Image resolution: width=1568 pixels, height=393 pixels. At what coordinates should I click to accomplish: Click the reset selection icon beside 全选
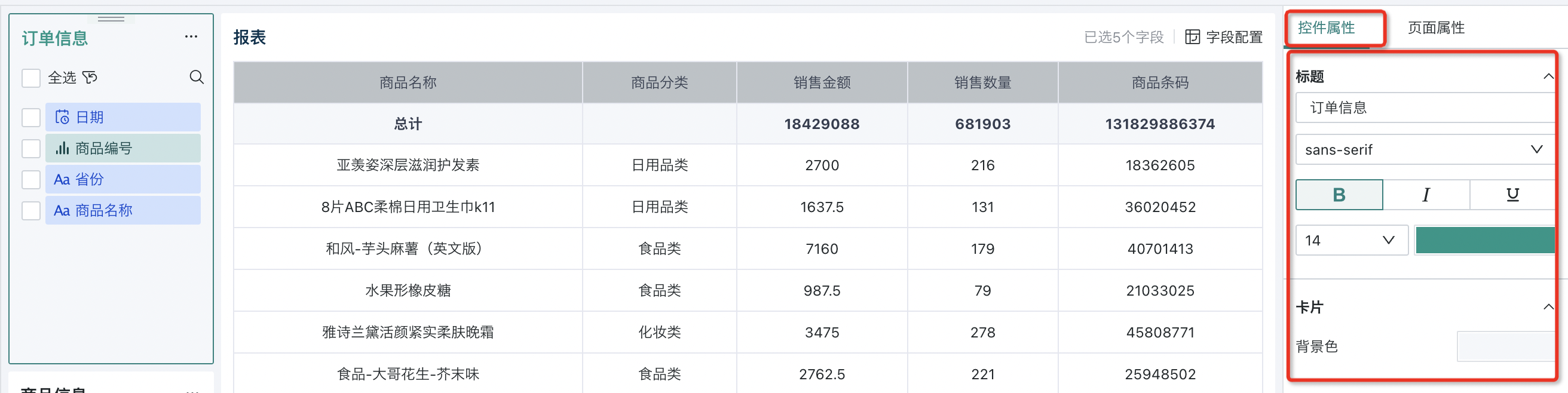[x=90, y=77]
